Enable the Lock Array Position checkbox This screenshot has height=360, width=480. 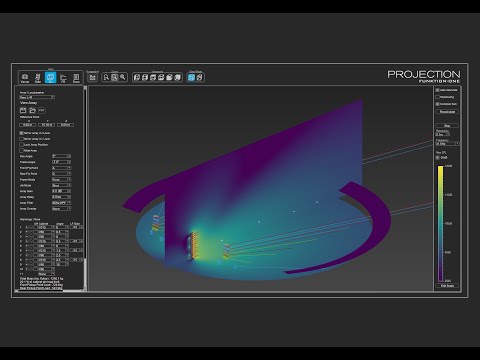coord(22,145)
